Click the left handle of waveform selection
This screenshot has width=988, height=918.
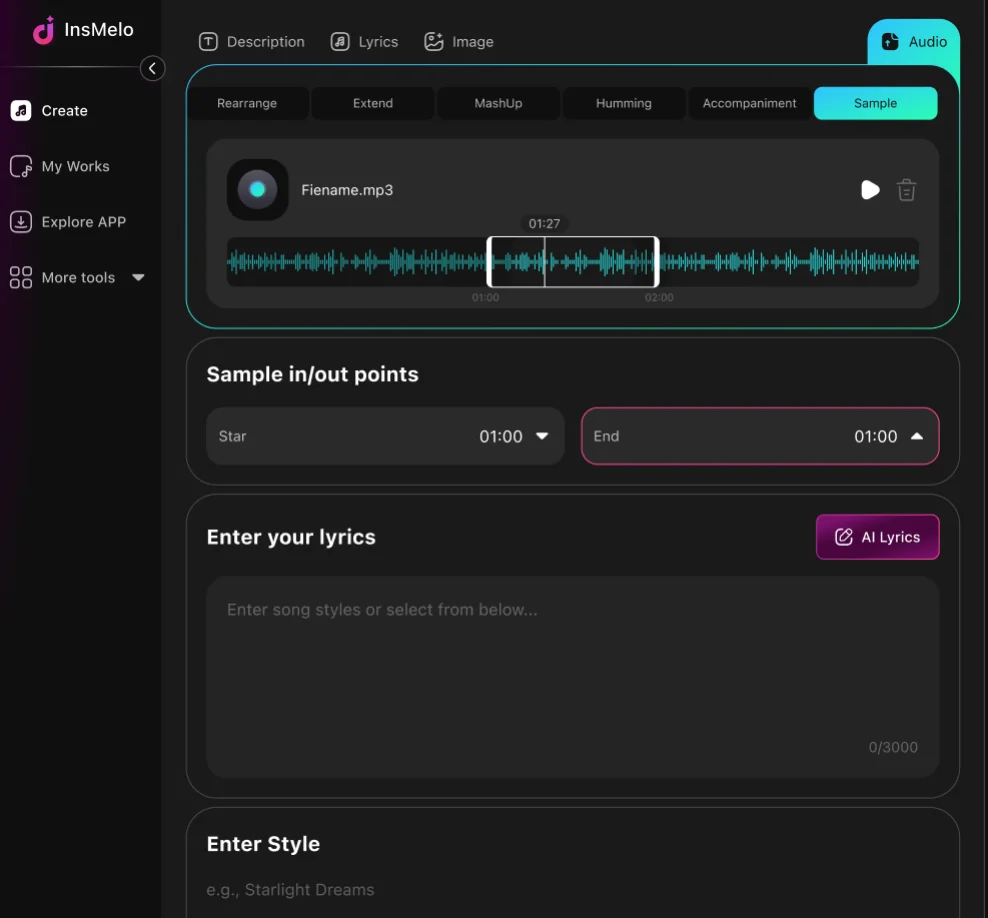point(490,262)
